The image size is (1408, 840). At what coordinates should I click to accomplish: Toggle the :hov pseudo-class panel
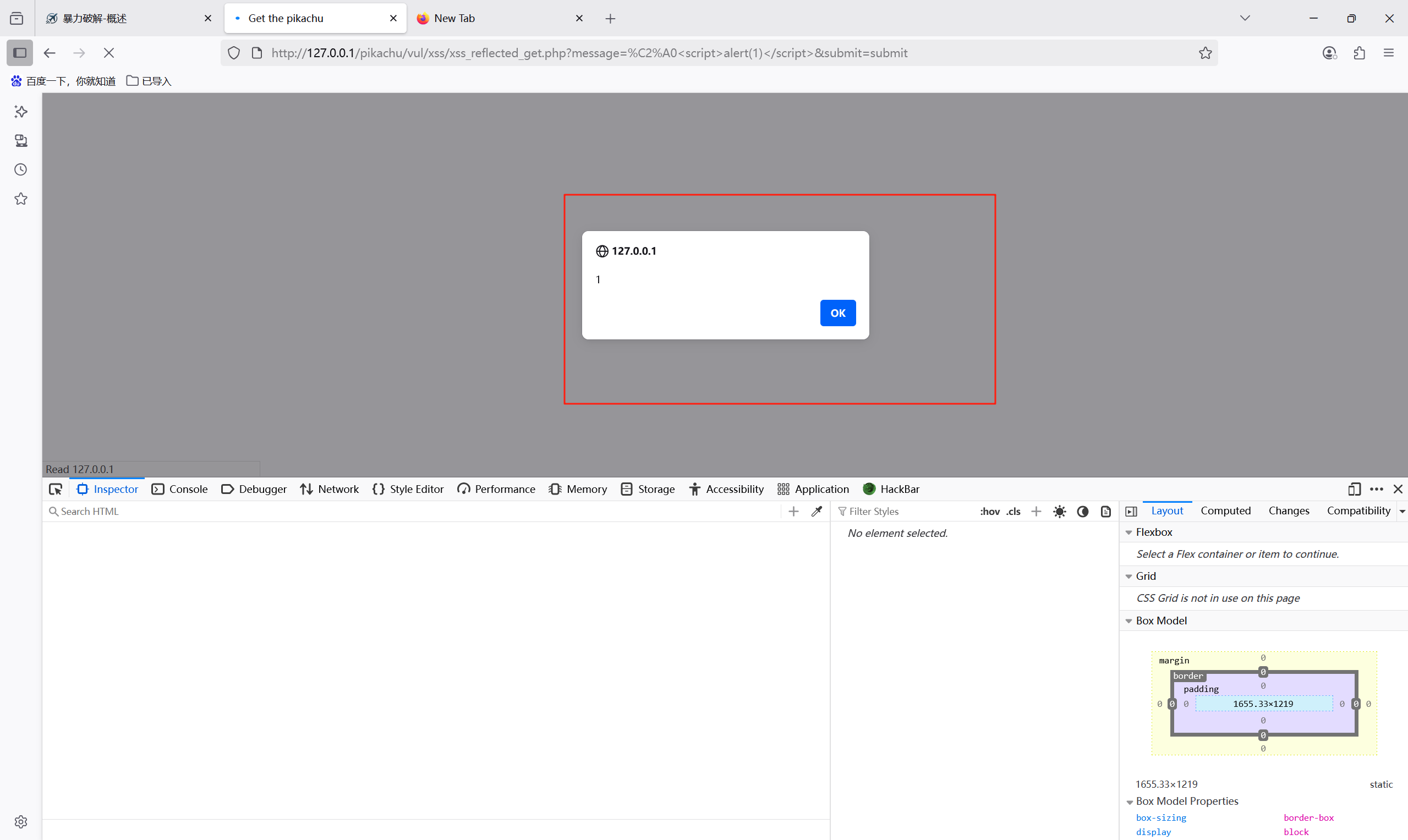pyautogui.click(x=990, y=512)
